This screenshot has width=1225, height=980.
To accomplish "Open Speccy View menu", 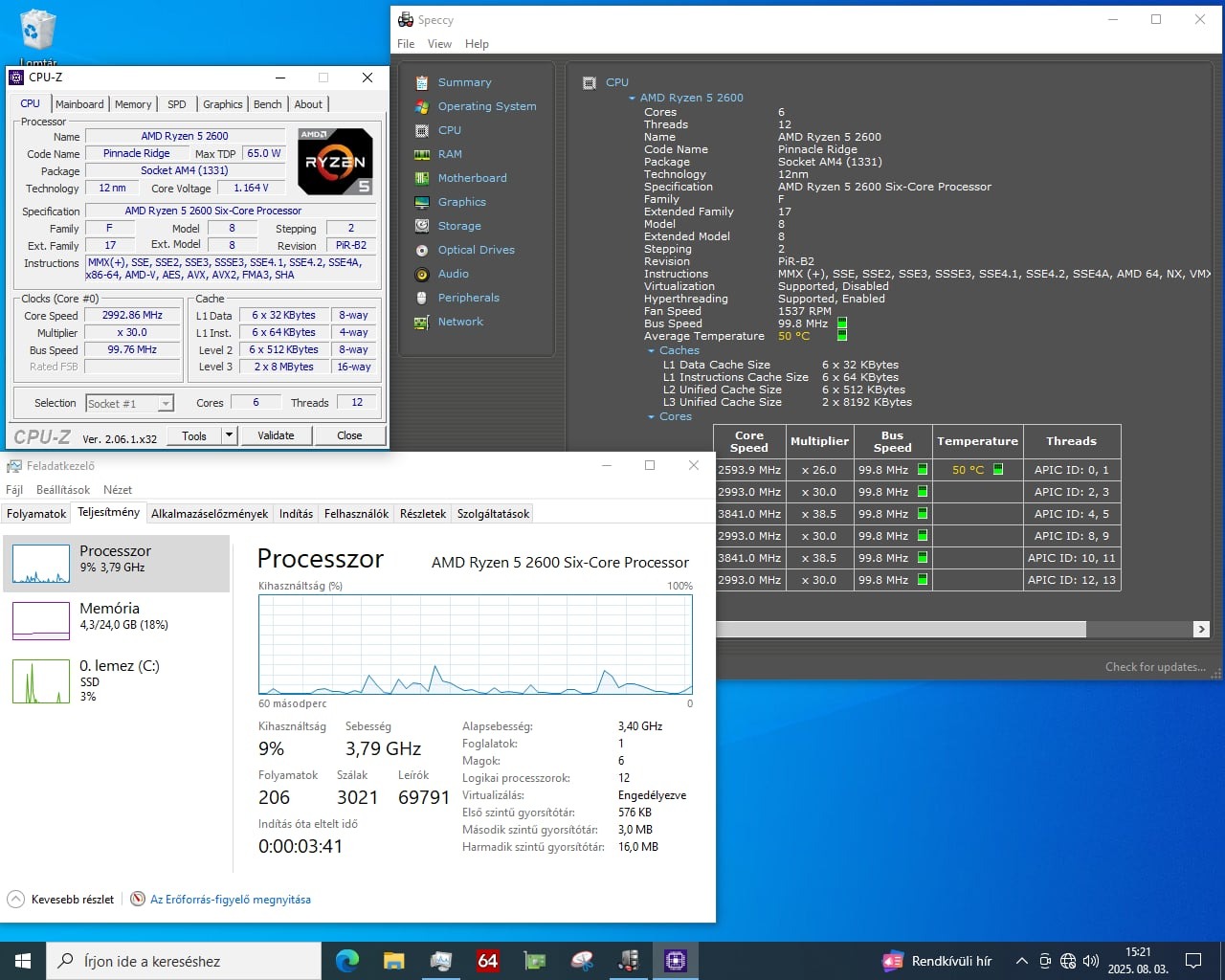I will 439,44.
